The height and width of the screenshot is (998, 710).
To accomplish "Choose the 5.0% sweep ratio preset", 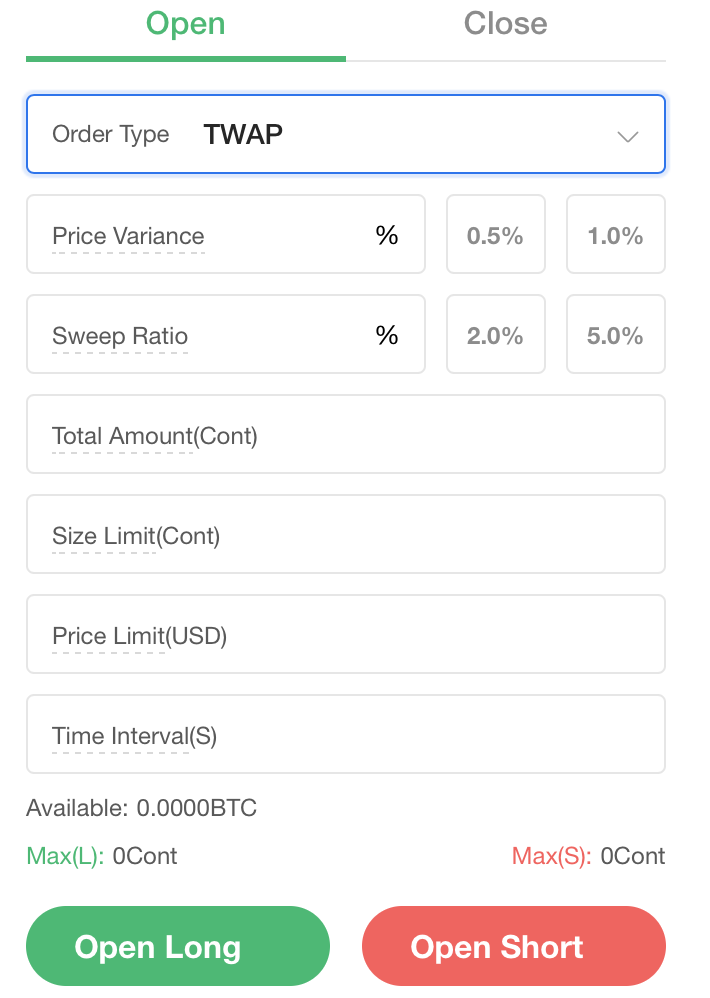I will click(615, 335).
